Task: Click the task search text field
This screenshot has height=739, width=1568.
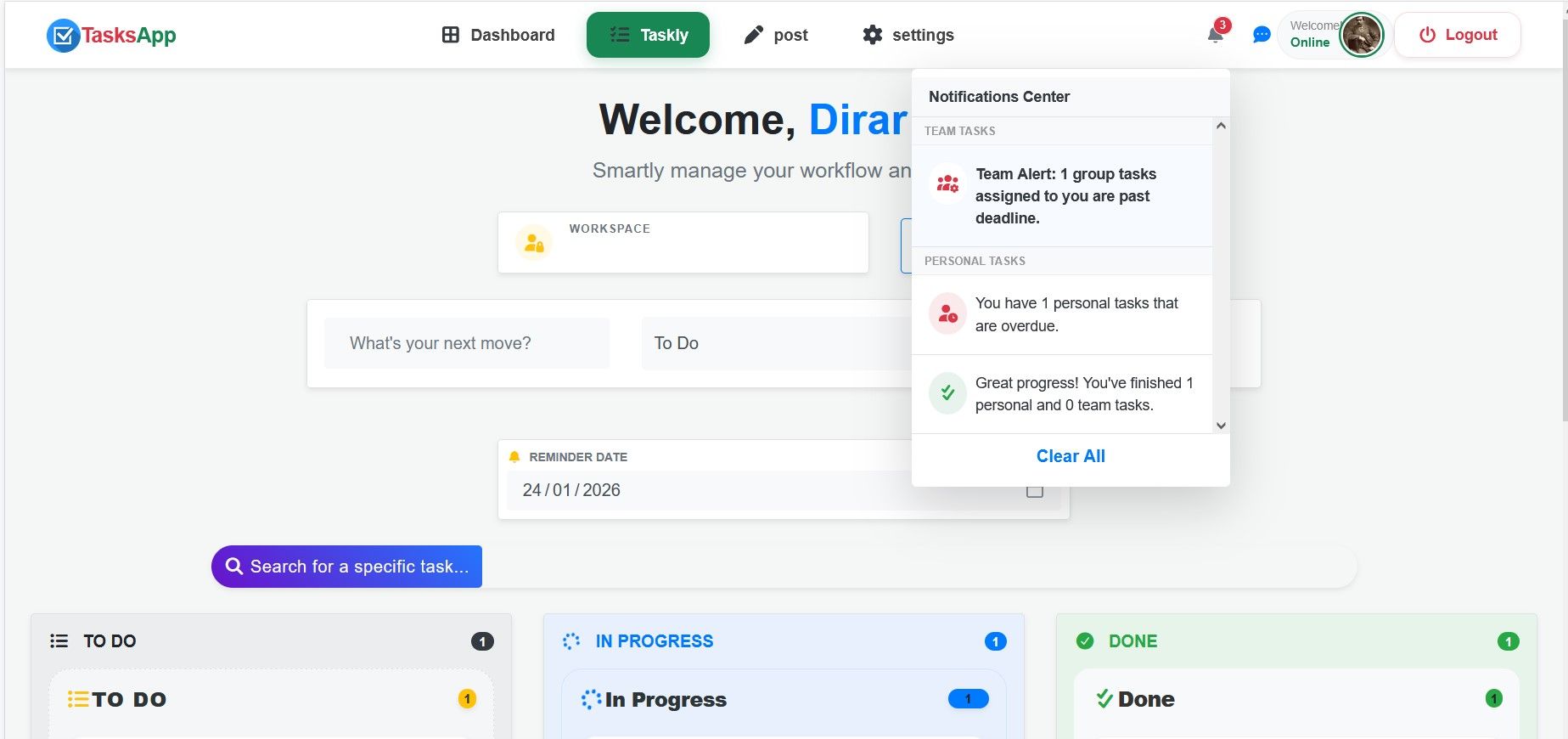Action: click(919, 567)
